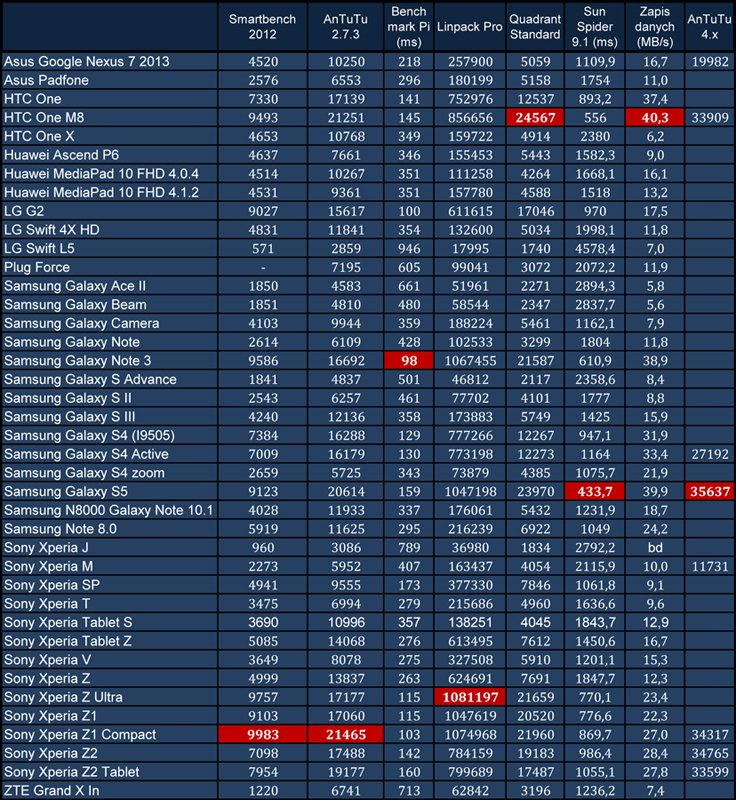
Task: Click the AnTuTu 2.7.3 column header
Action: pyautogui.click(x=345, y=27)
